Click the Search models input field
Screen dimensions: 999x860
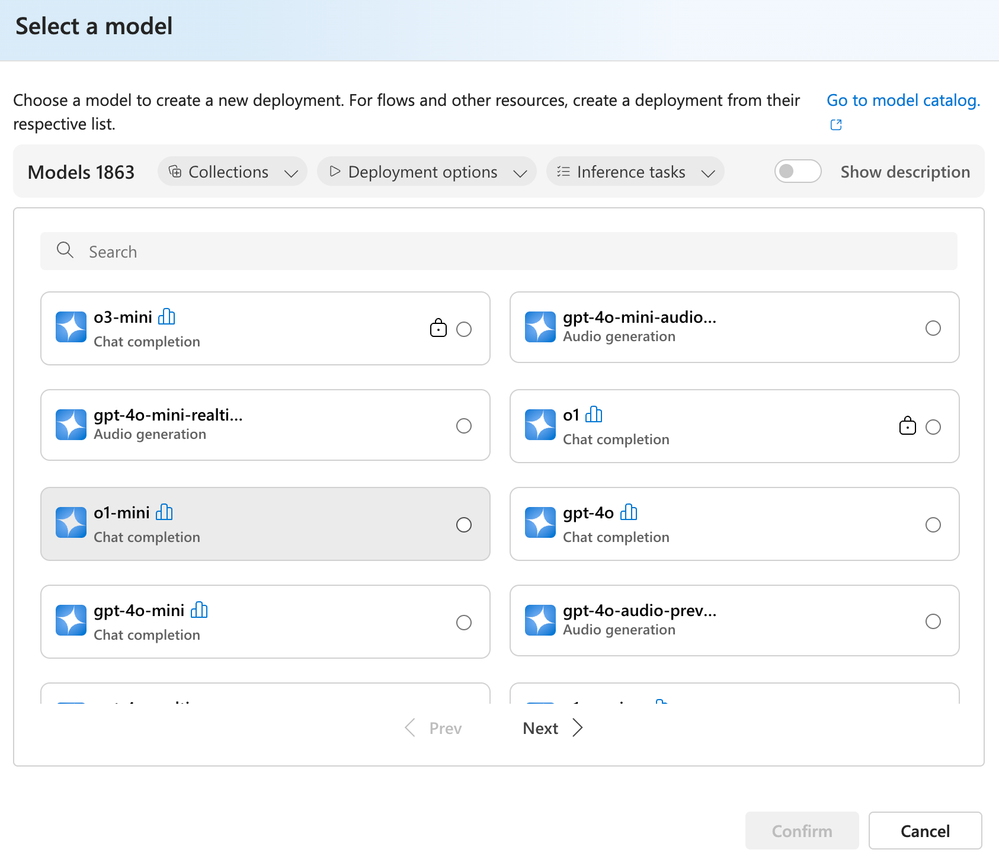pyautogui.click(x=498, y=252)
